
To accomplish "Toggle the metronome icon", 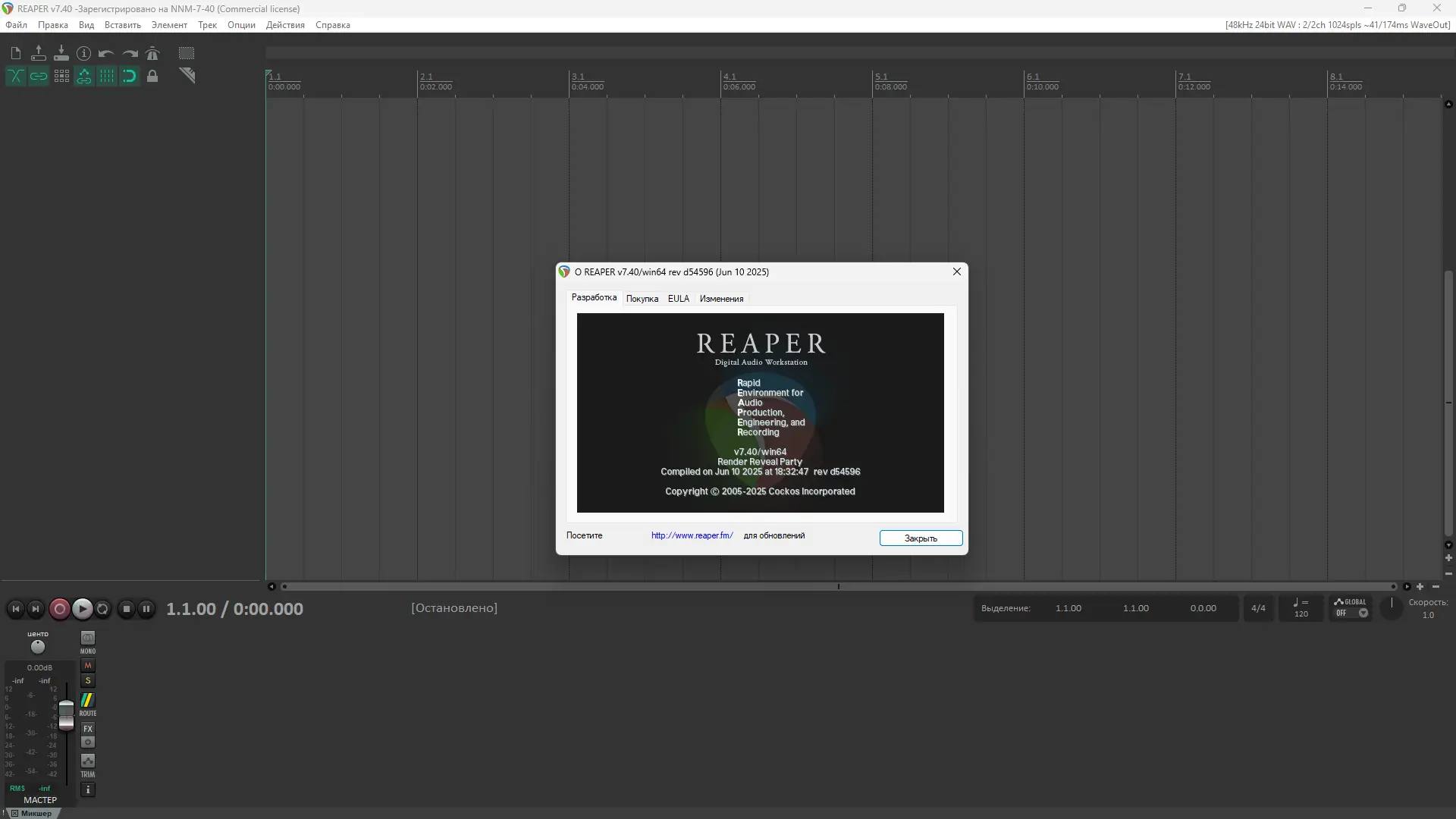I will click(x=152, y=53).
